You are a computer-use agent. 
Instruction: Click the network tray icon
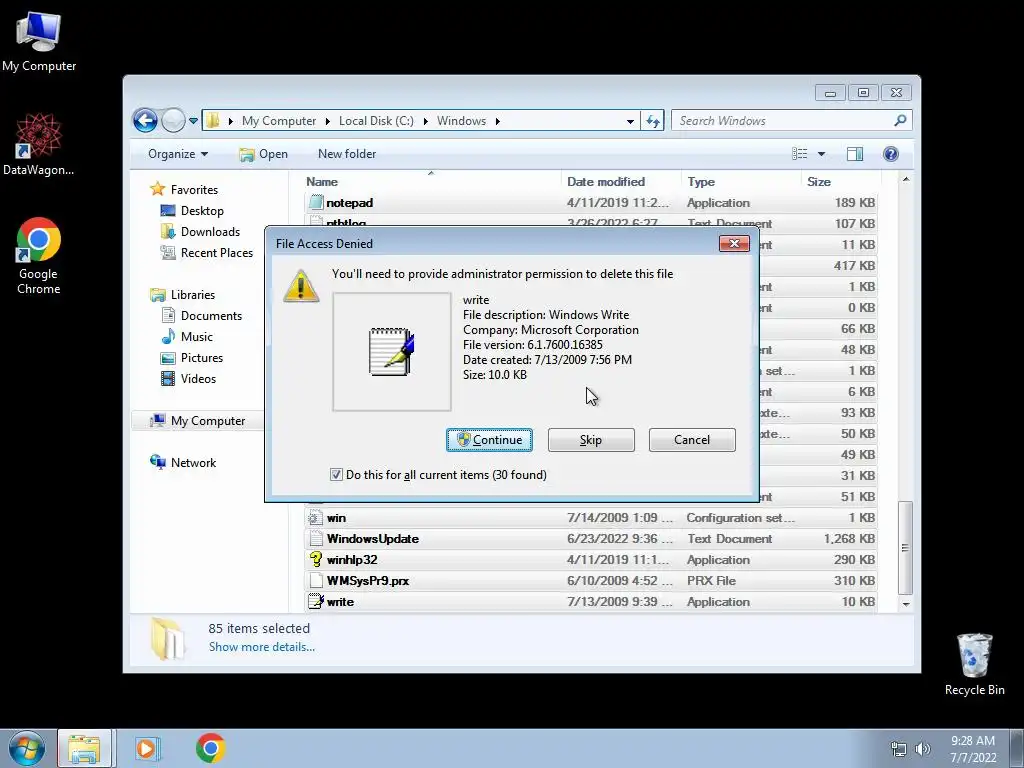pyautogui.click(x=899, y=749)
